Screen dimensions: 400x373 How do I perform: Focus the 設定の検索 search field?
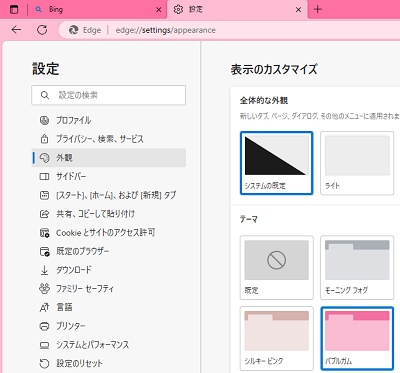tap(109, 95)
